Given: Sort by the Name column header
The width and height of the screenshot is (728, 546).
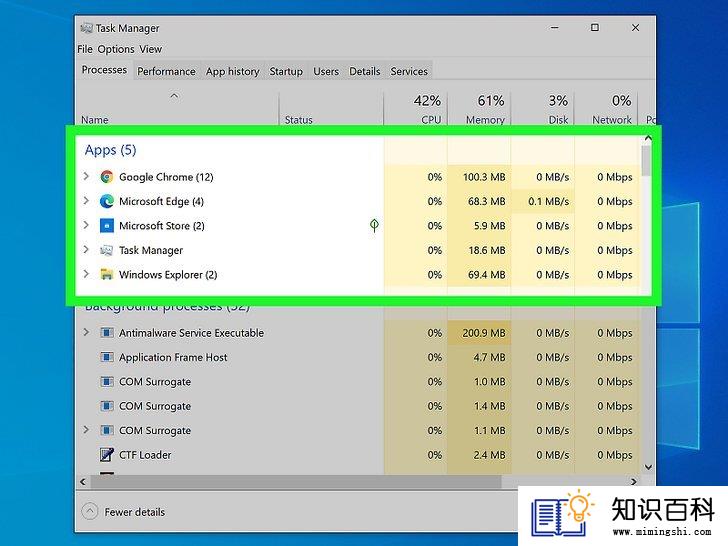Looking at the screenshot, I should pyautogui.click(x=176, y=109).
